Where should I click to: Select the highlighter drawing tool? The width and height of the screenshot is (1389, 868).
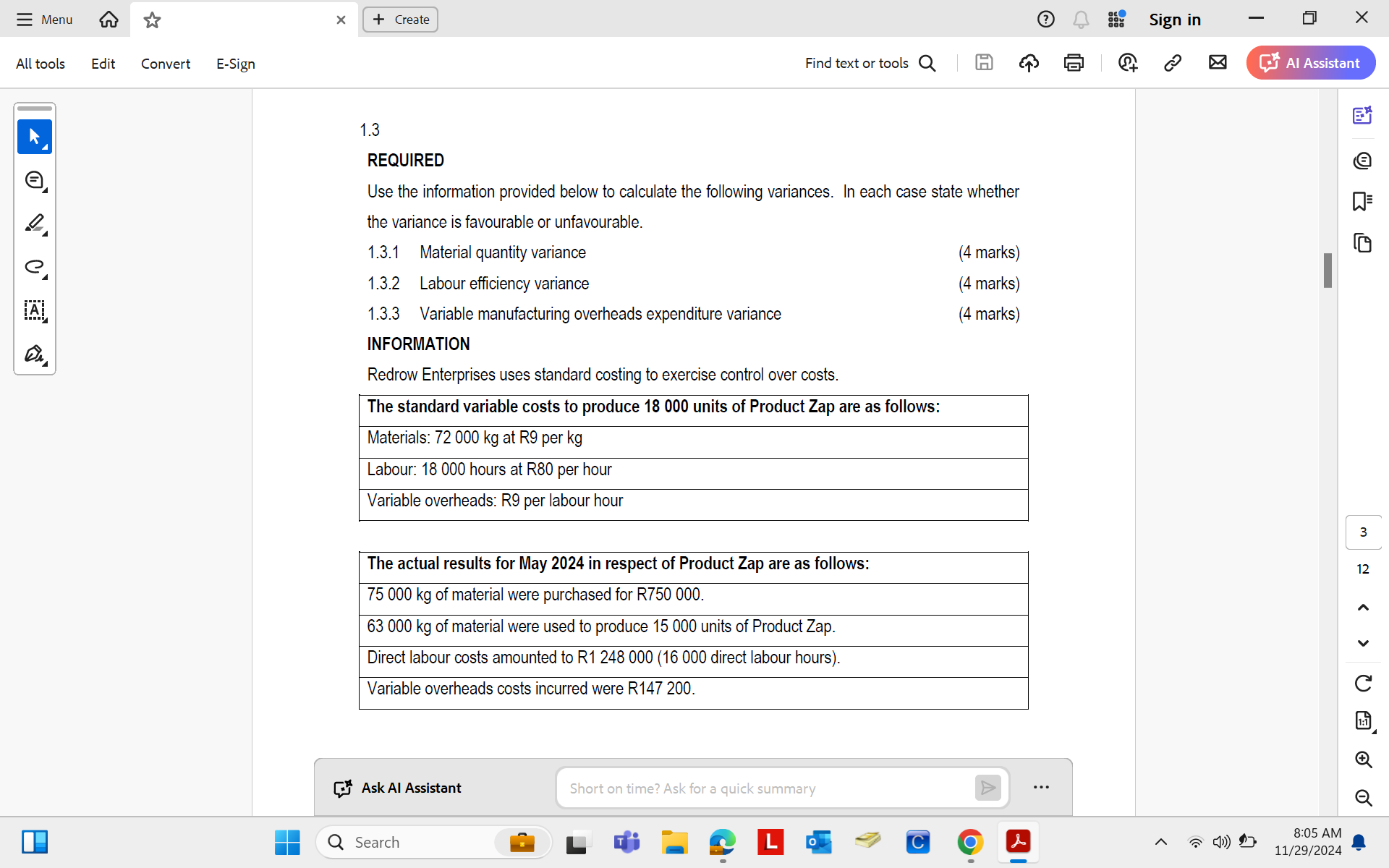coord(34,224)
